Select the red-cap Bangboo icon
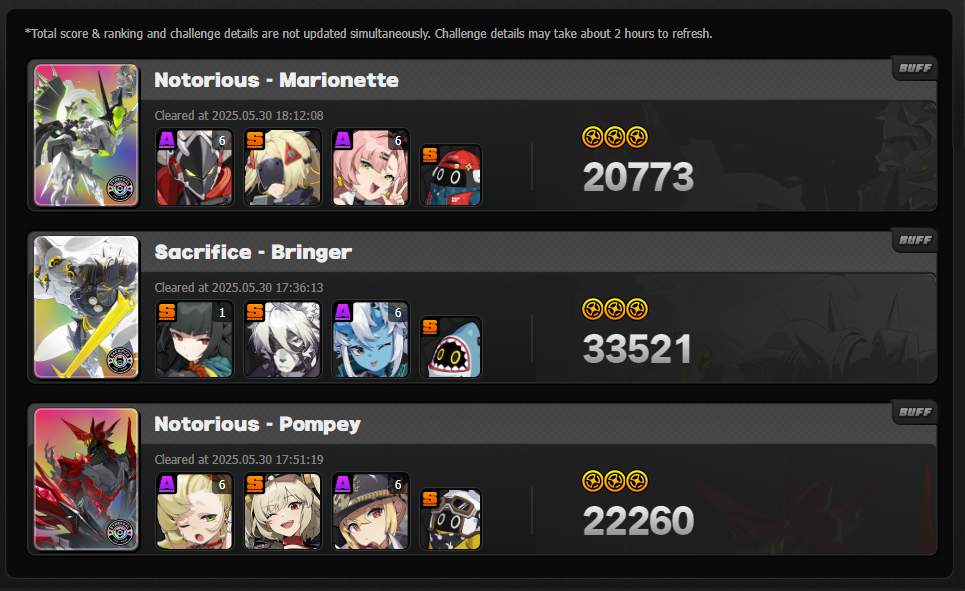 [x=451, y=175]
